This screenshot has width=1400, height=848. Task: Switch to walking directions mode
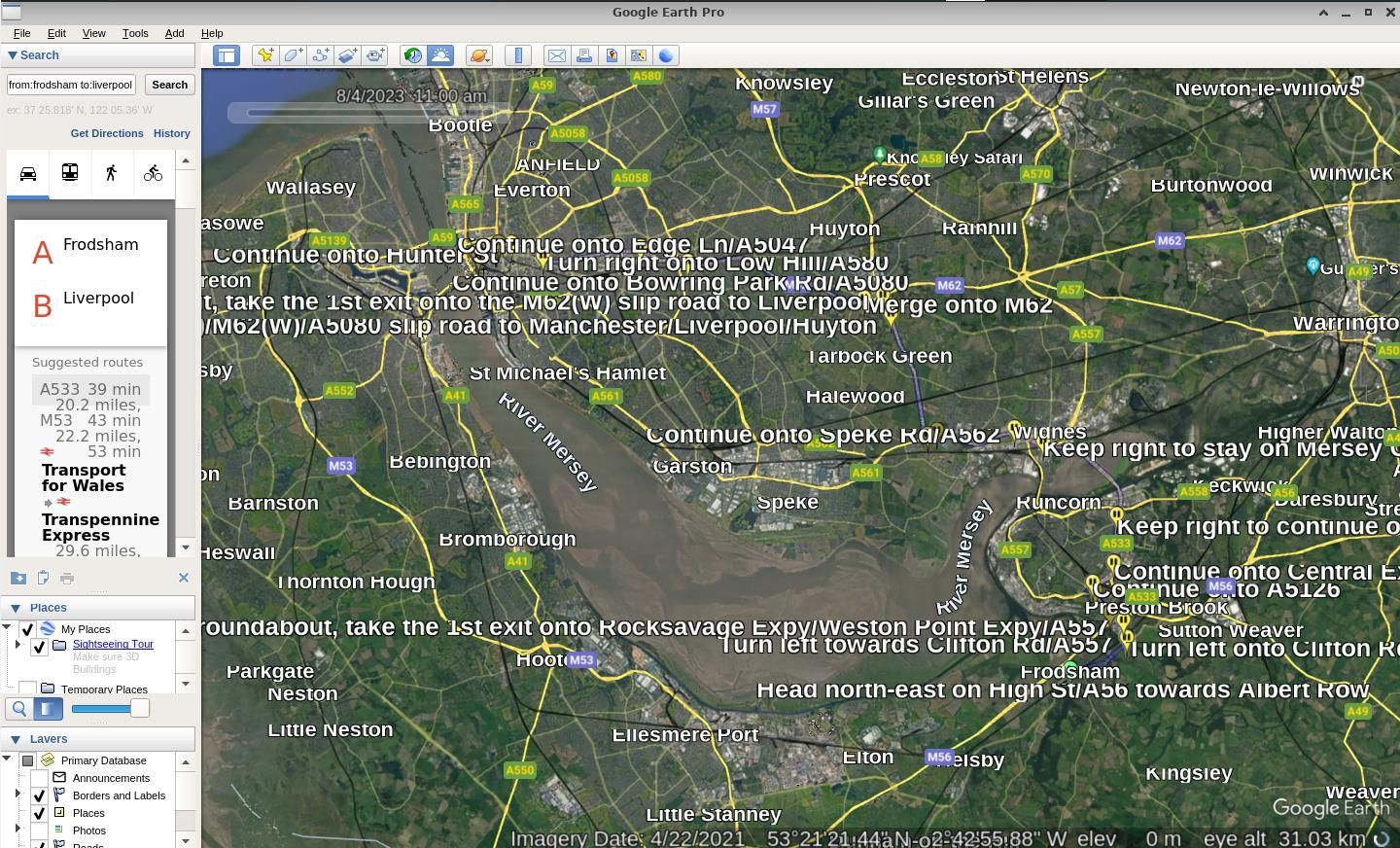(x=111, y=172)
